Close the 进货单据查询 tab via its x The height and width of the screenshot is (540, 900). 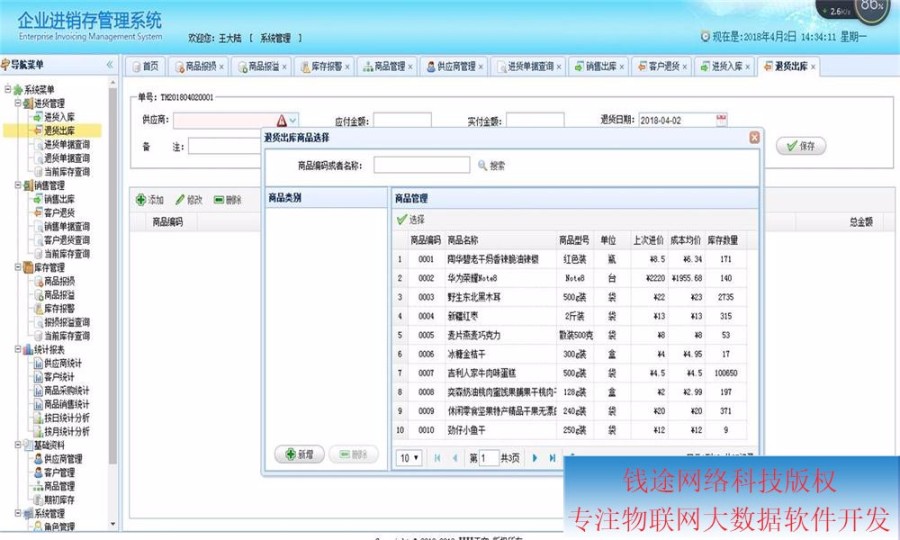[559, 67]
